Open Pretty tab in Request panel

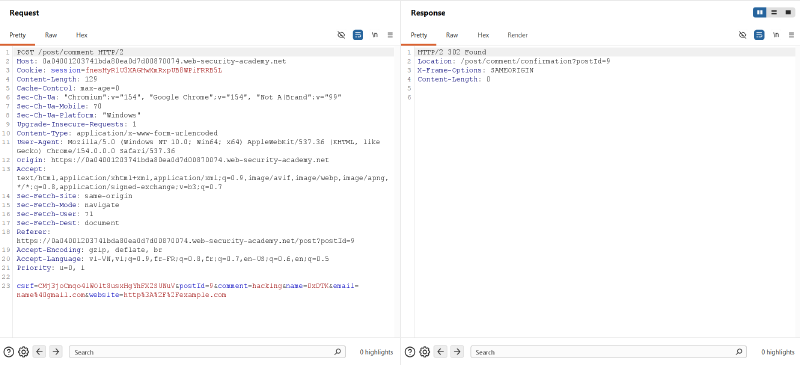(x=17, y=35)
